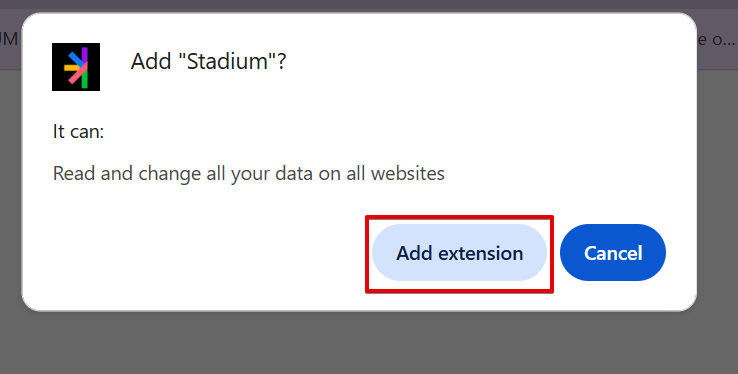Click the 'Add "Stadium"?' dialog title
The image size is (738, 374).
point(209,62)
